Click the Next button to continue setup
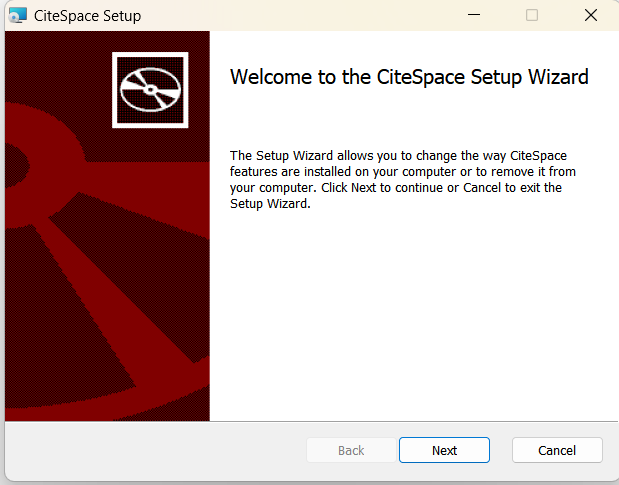 (444, 450)
